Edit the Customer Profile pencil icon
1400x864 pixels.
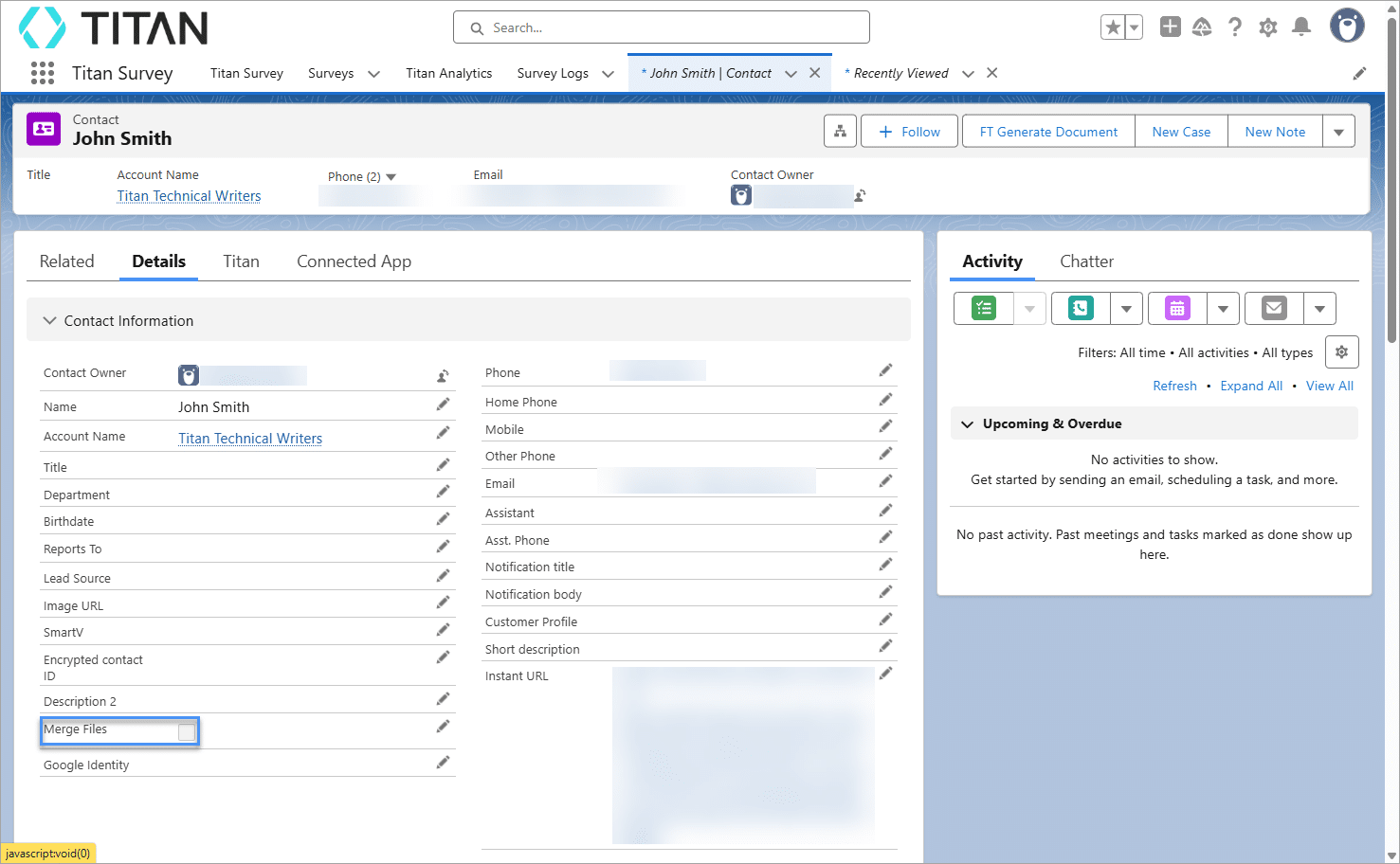click(885, 620)
